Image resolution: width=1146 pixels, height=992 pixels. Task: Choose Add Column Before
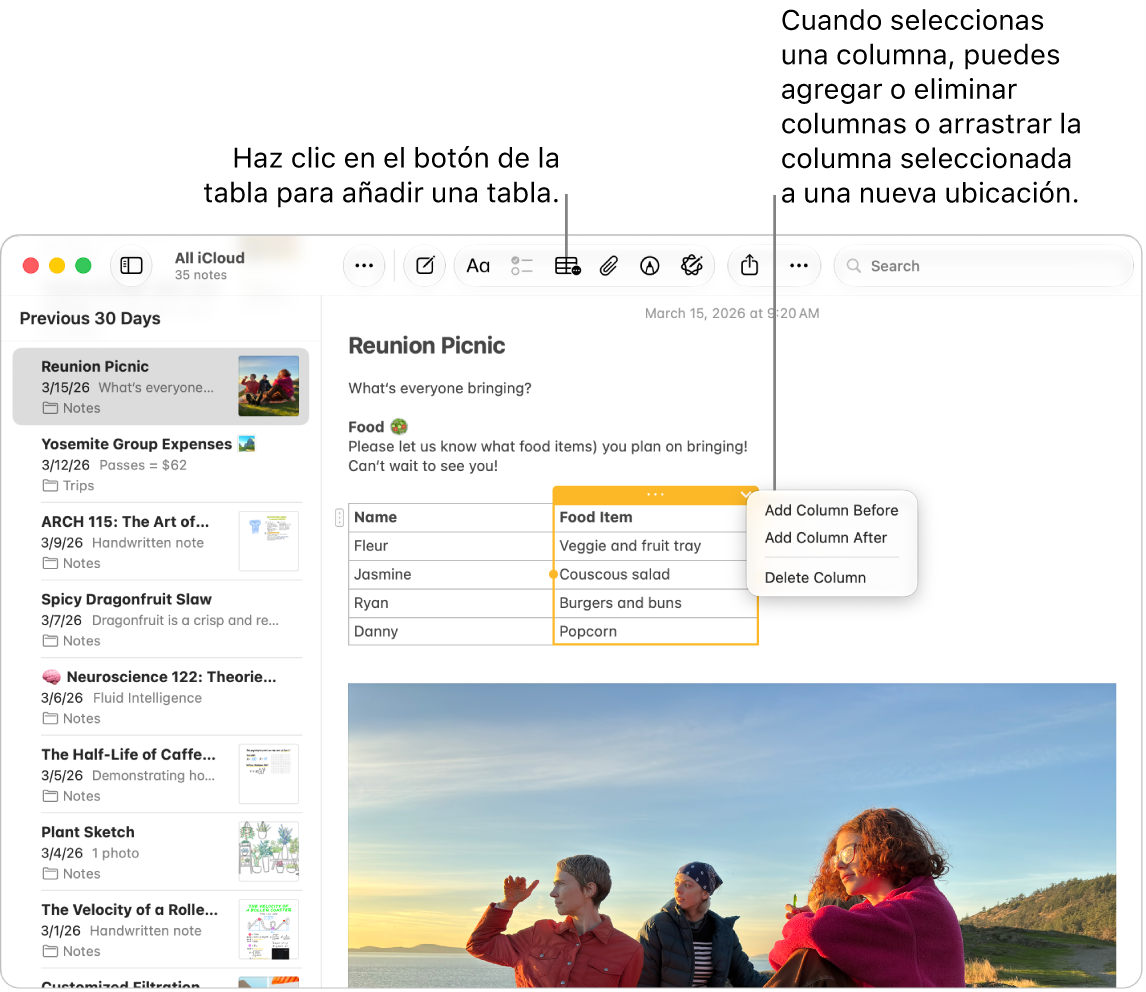coord(832,510)
